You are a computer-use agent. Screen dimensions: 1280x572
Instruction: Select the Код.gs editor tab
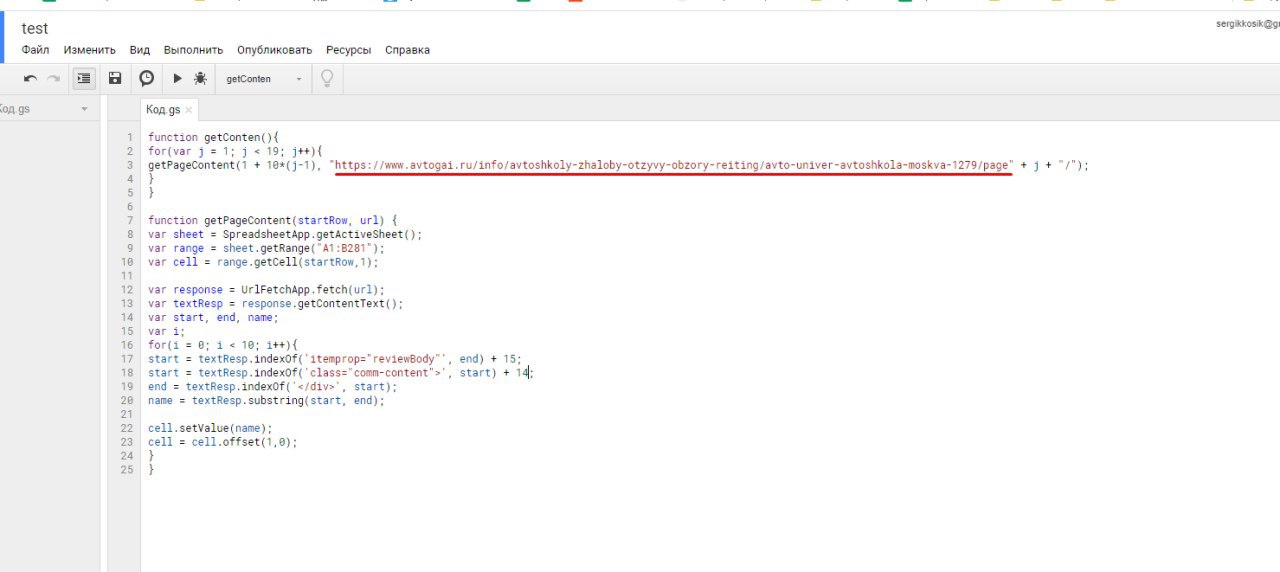click(x=163, y=110)
